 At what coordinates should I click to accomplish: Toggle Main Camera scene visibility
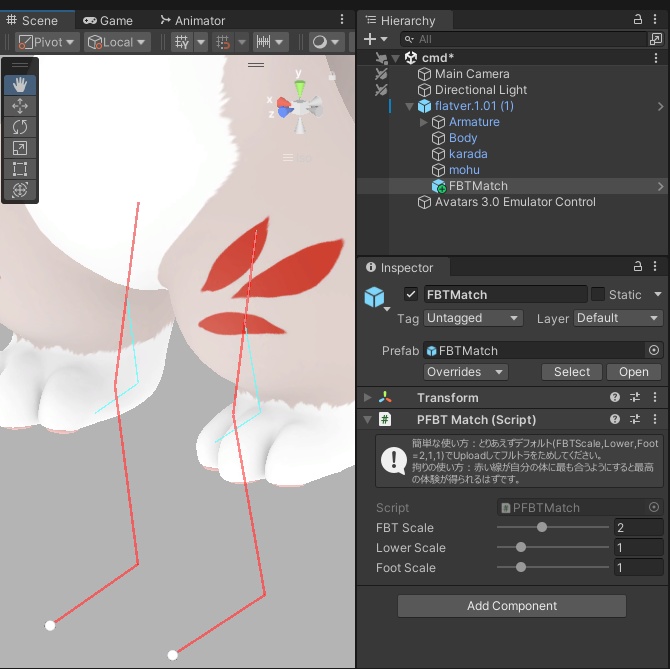coord(381,74)
